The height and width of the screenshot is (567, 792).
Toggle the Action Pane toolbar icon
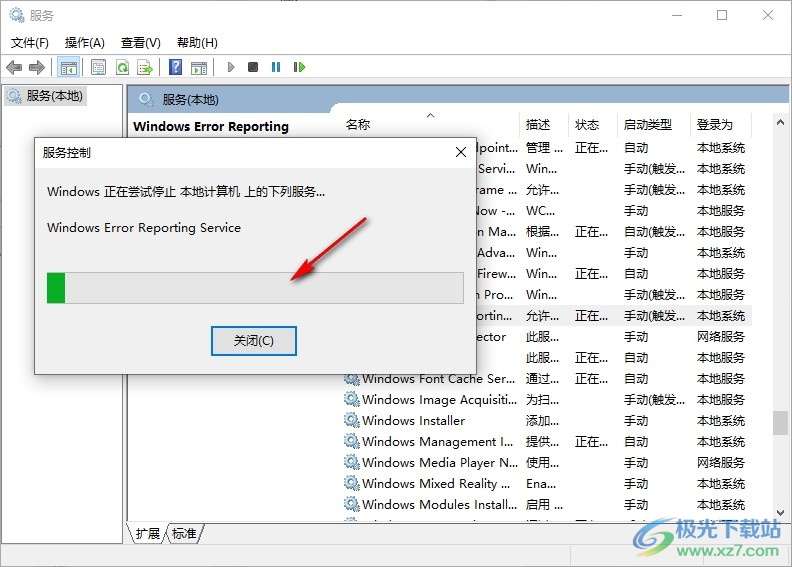[199, 67]
